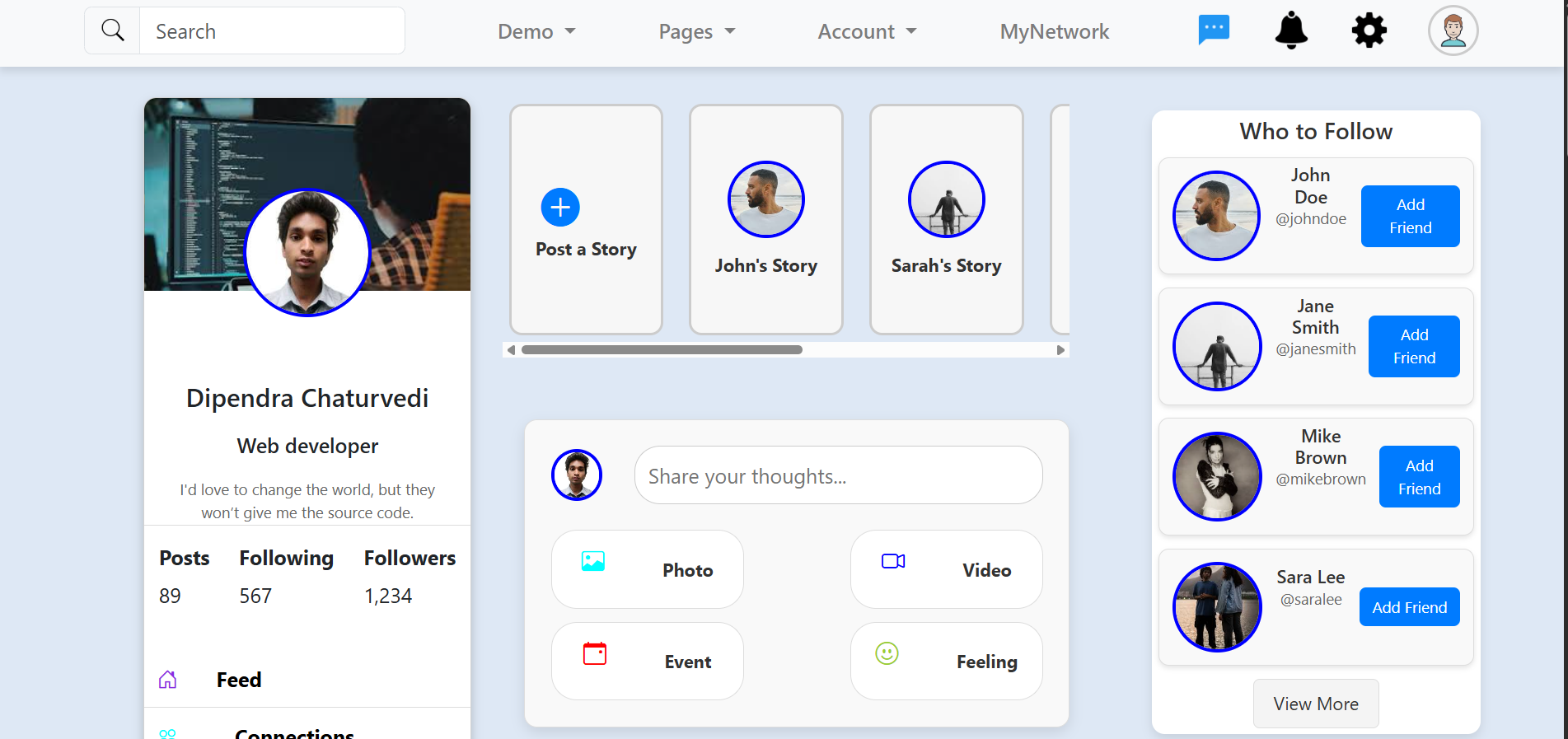
Task: Click the Photo image icon
Action: point(593,561)
